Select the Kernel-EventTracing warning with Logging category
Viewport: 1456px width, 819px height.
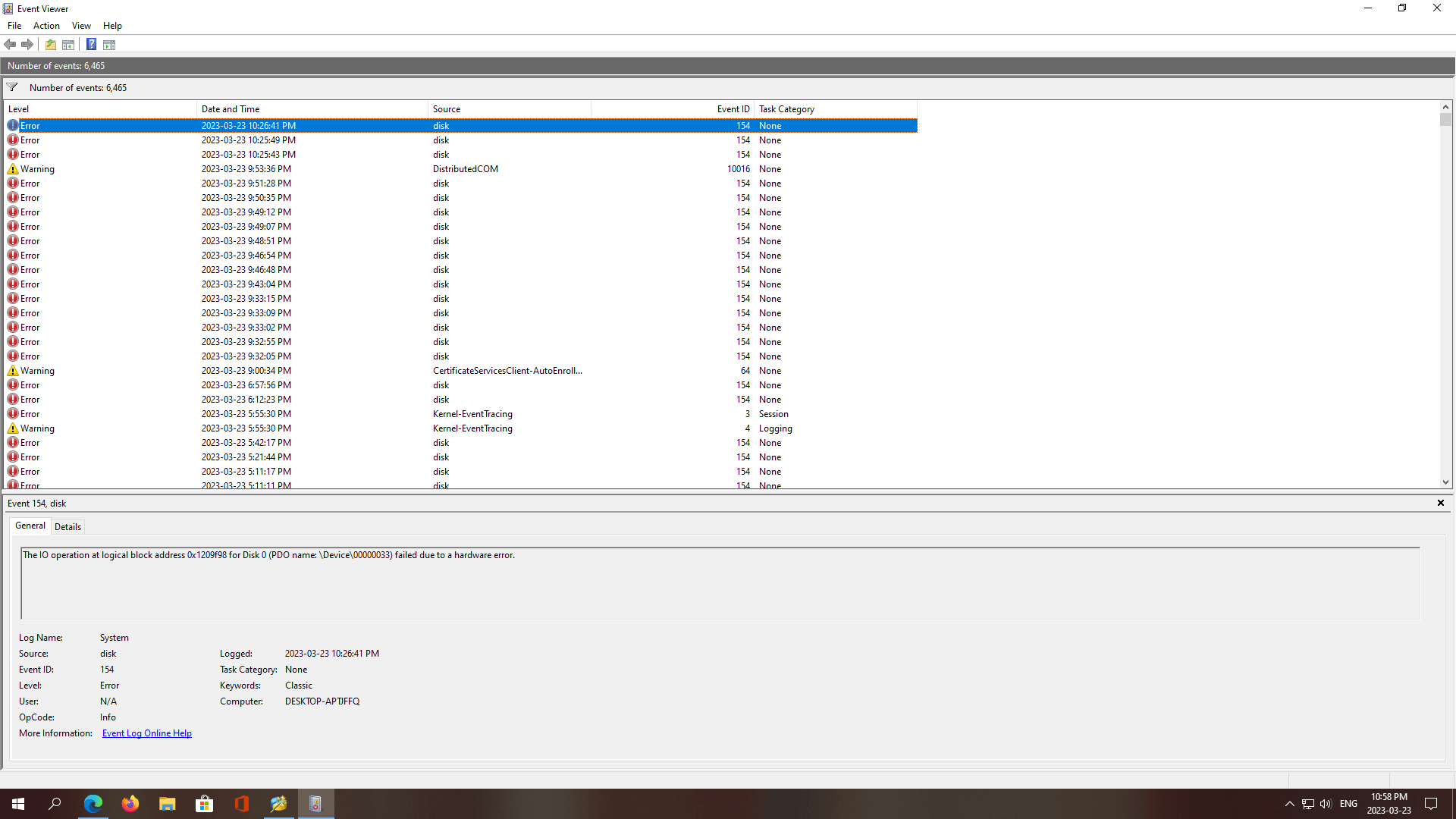pos(461,428)
